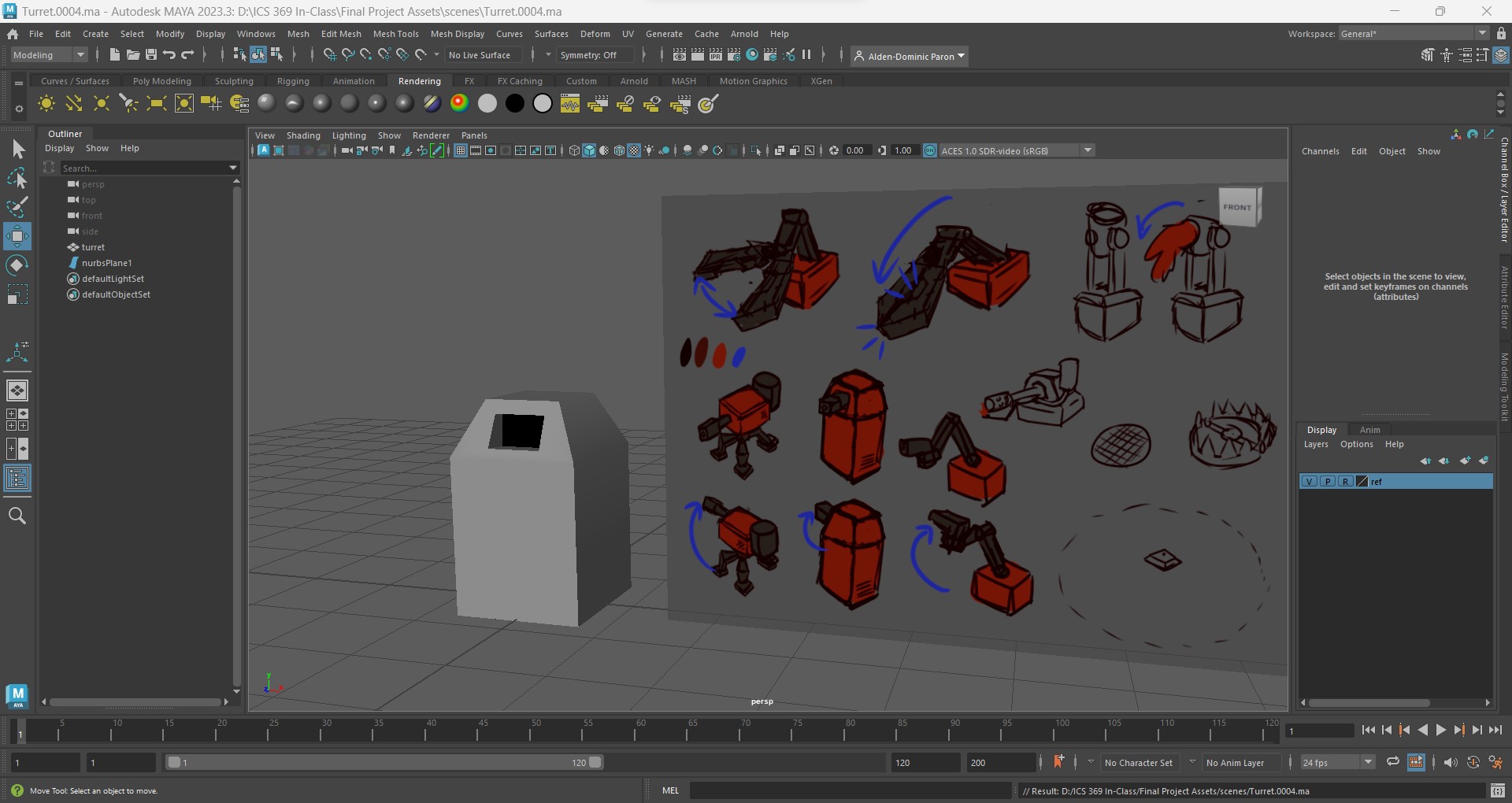This screenshot has height=803, width=1512.
Task: Toggle the viewport grid display button
Action: point(461,150)
